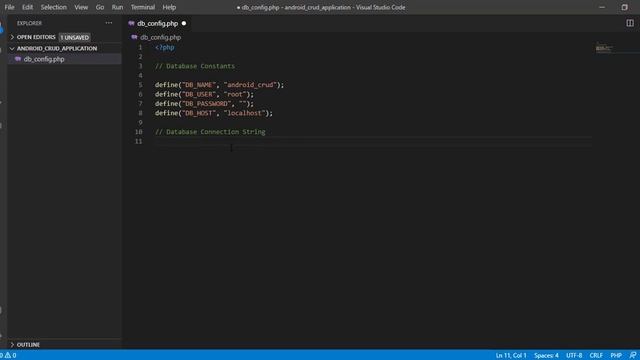Viewport: 640px width, 360px height.
Task: Click the PHP icon on the editor tab
Action: coord(131,24)
